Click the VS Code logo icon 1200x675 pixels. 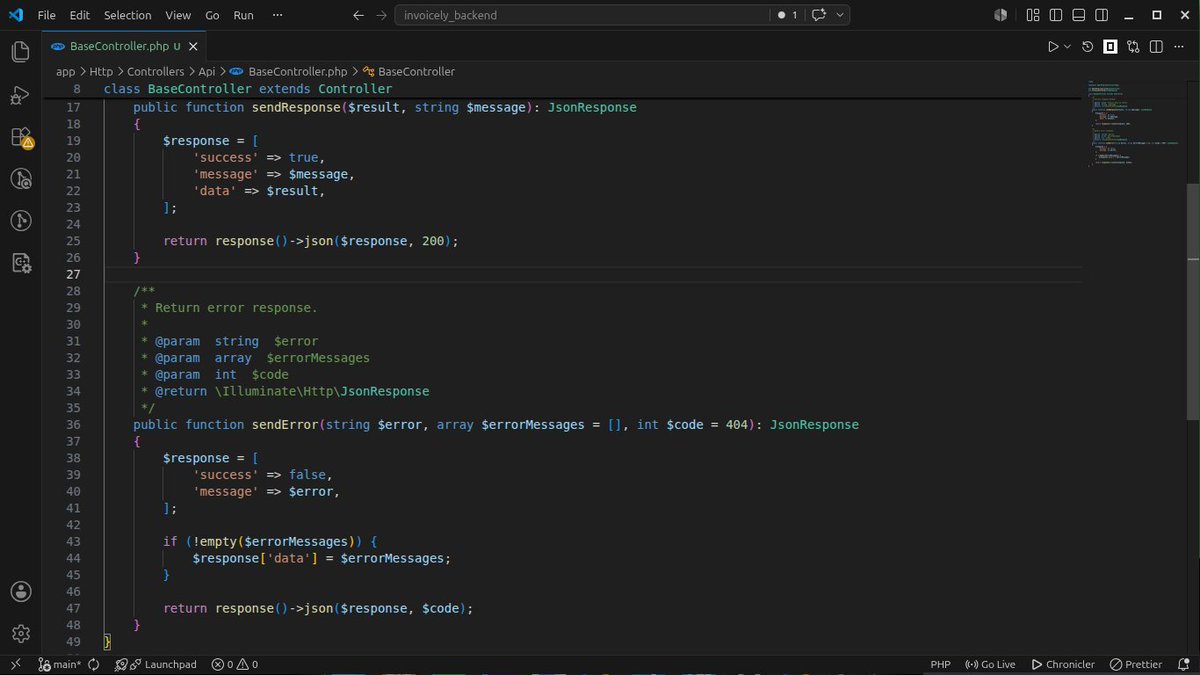coord(15,15)
